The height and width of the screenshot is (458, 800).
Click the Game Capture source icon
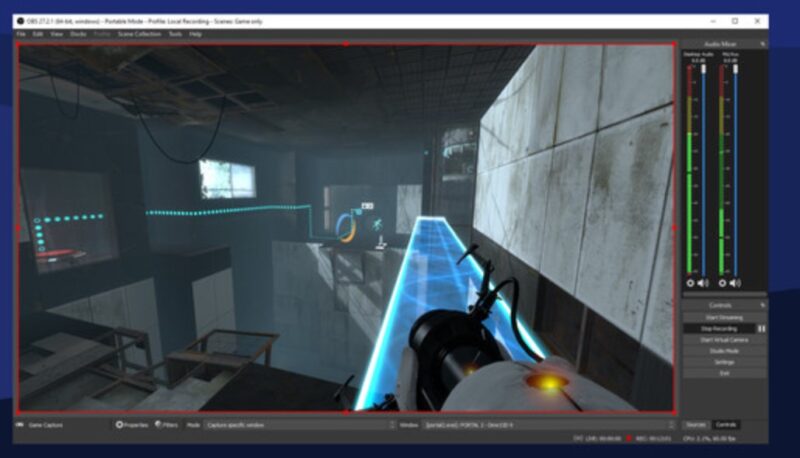[19, 425]
